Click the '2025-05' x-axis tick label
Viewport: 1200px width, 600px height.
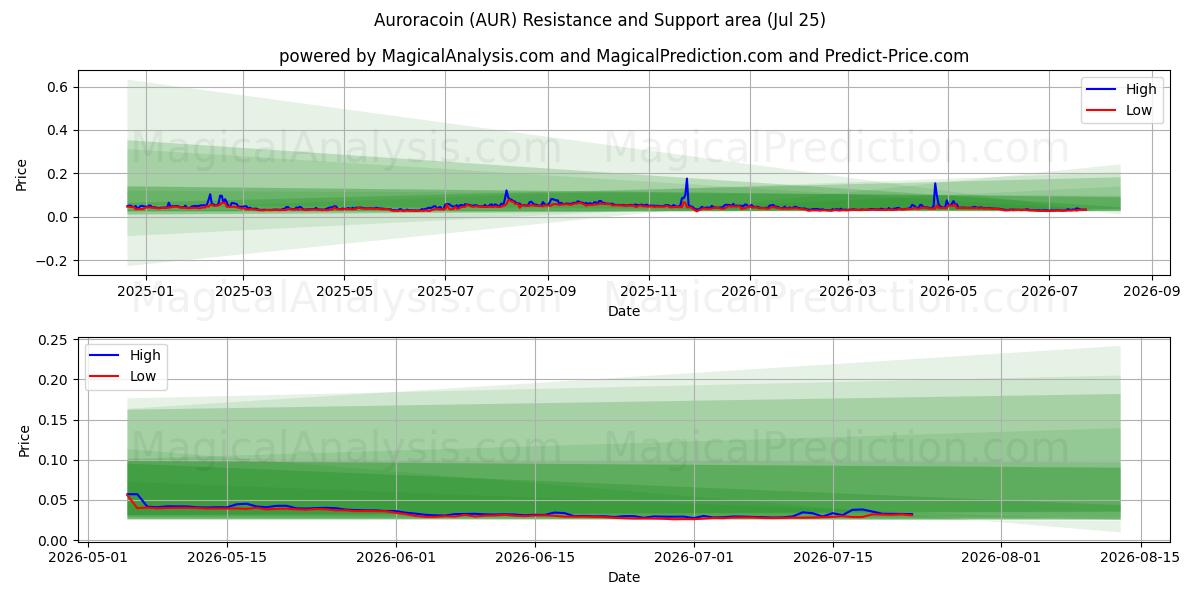coord(344,294)
